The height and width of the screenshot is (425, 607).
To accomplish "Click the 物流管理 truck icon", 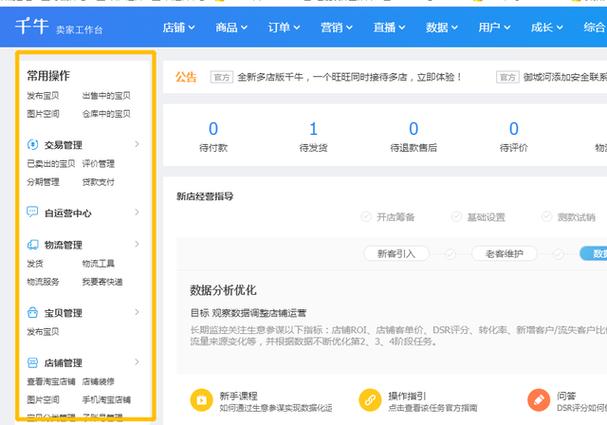I will click(33, 244).
